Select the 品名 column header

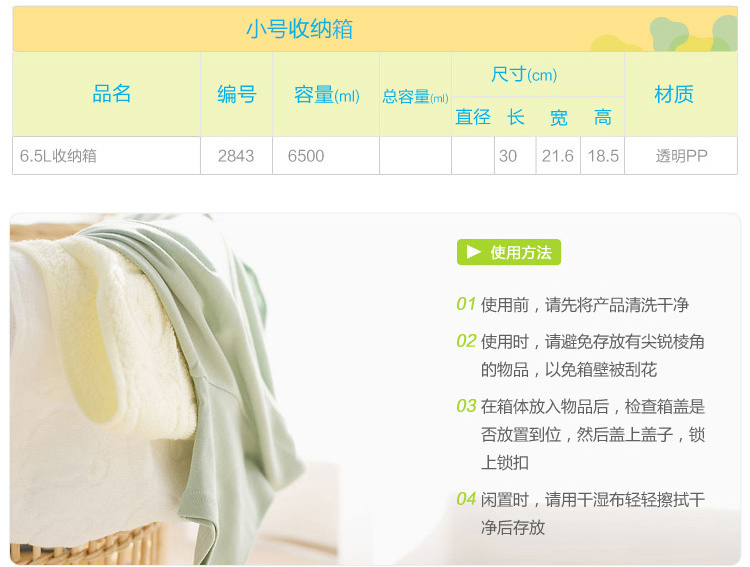tap(106, 94)
